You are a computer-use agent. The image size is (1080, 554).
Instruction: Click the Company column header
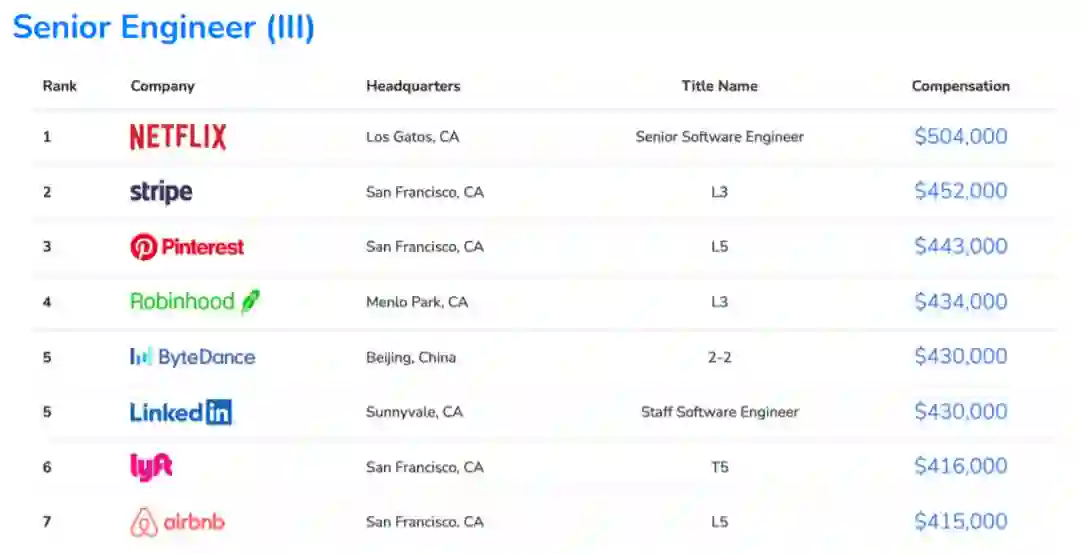point(162,86)
